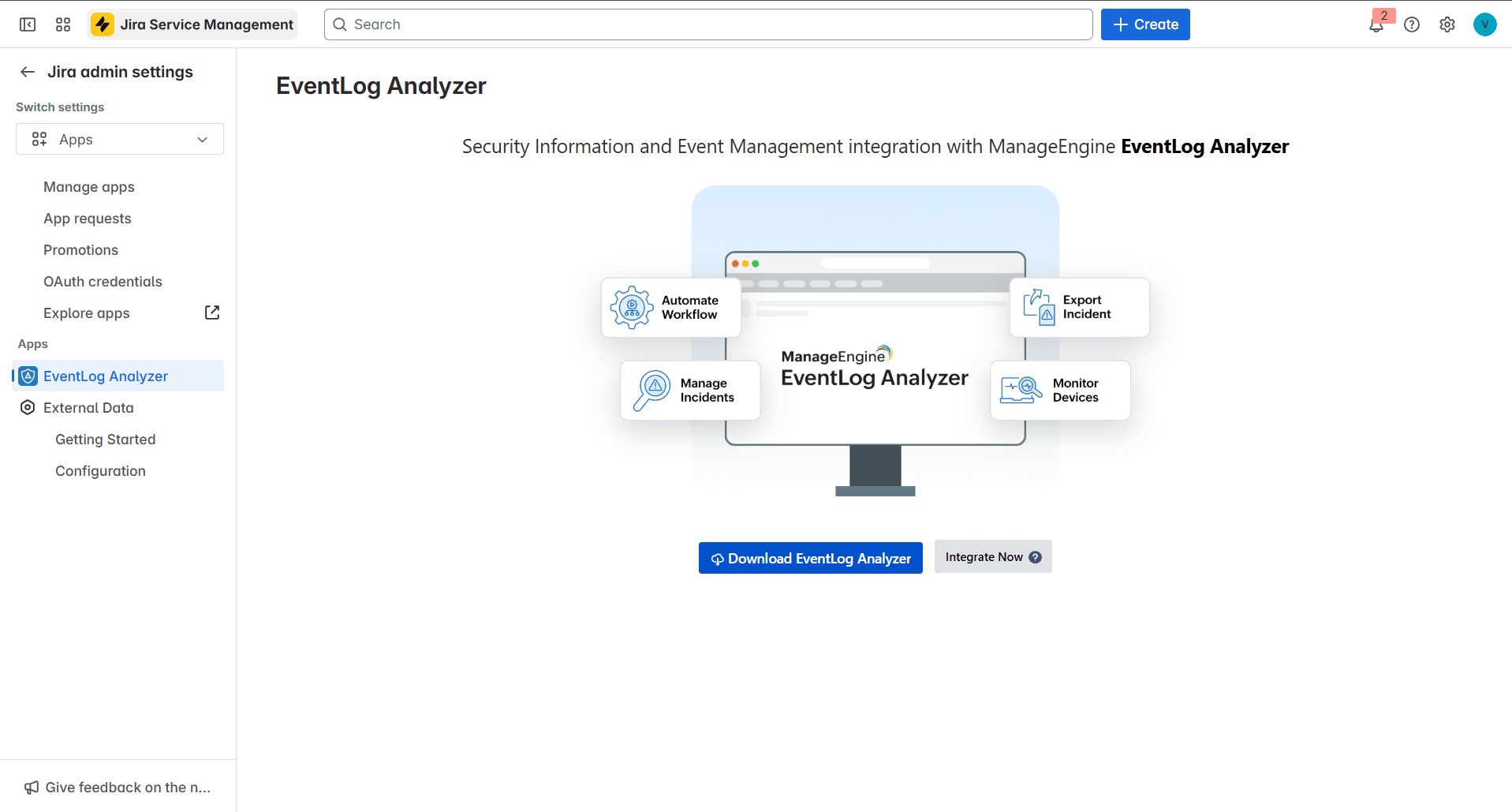Go back using the arrow beside Jira admin settings
Screen dimensions: 1512x812
pos(28,72)
